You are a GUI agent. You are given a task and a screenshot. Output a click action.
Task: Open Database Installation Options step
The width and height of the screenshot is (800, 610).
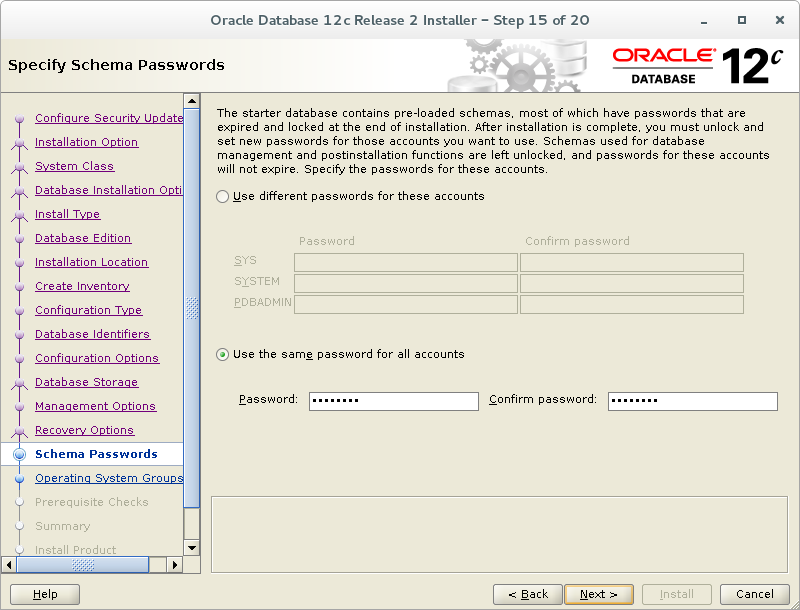[x=109, y=190]
